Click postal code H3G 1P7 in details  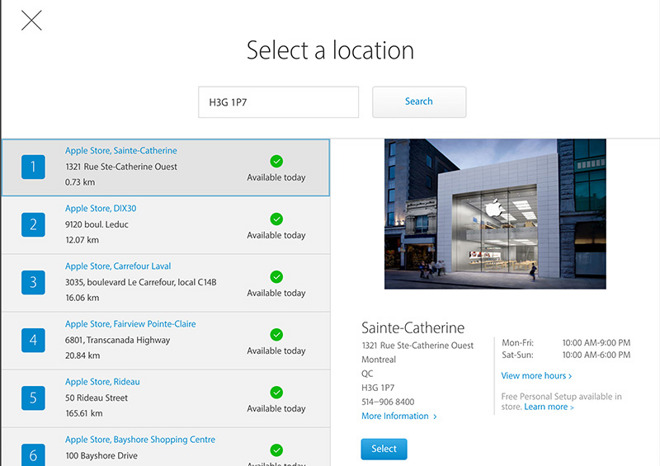(378, 388)
